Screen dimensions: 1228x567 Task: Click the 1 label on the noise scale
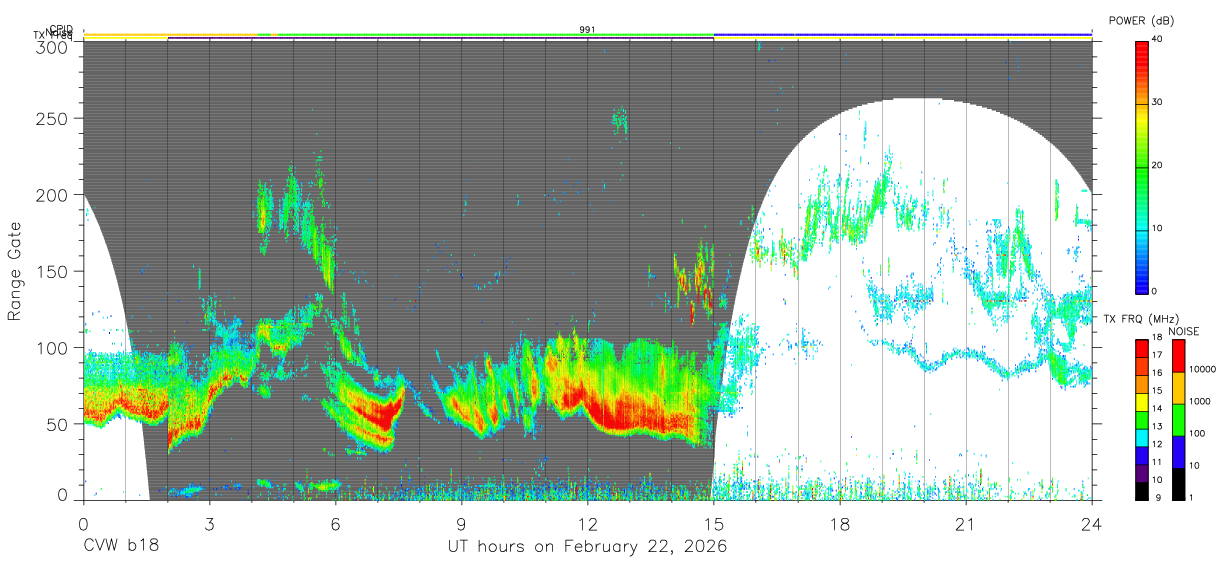tap(1192, 497)
